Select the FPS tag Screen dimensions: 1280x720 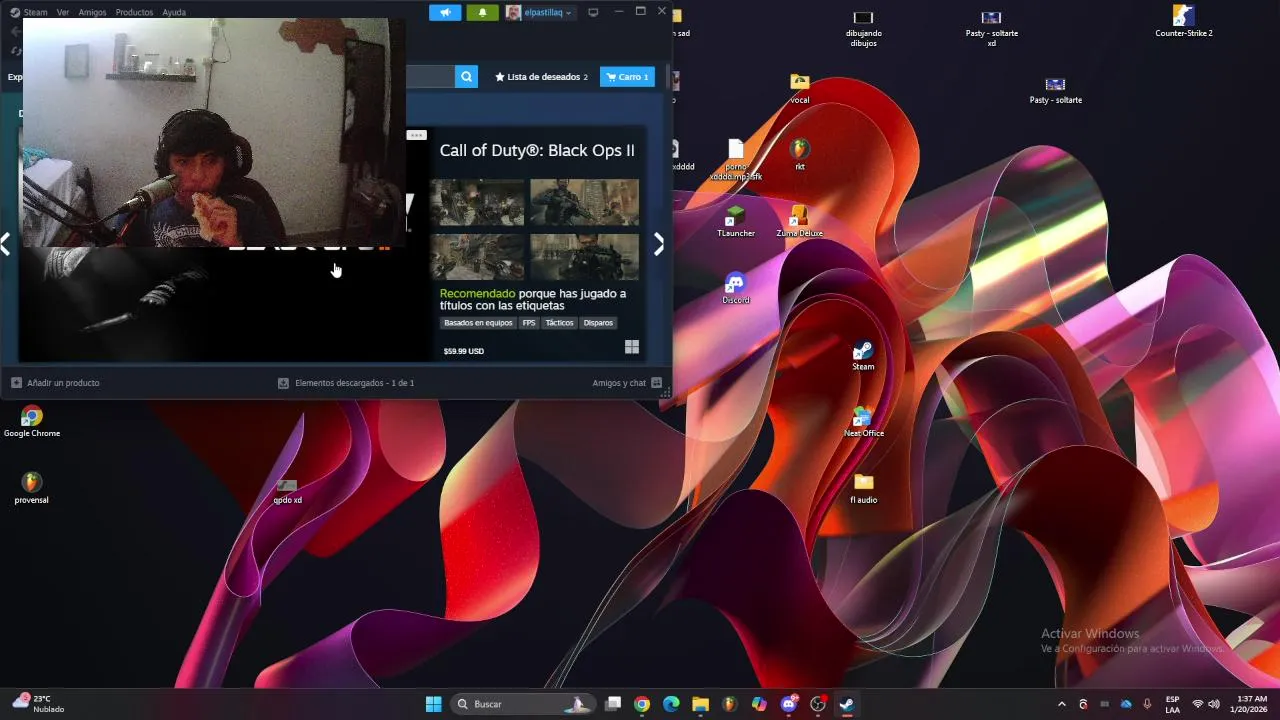(529, 323)
